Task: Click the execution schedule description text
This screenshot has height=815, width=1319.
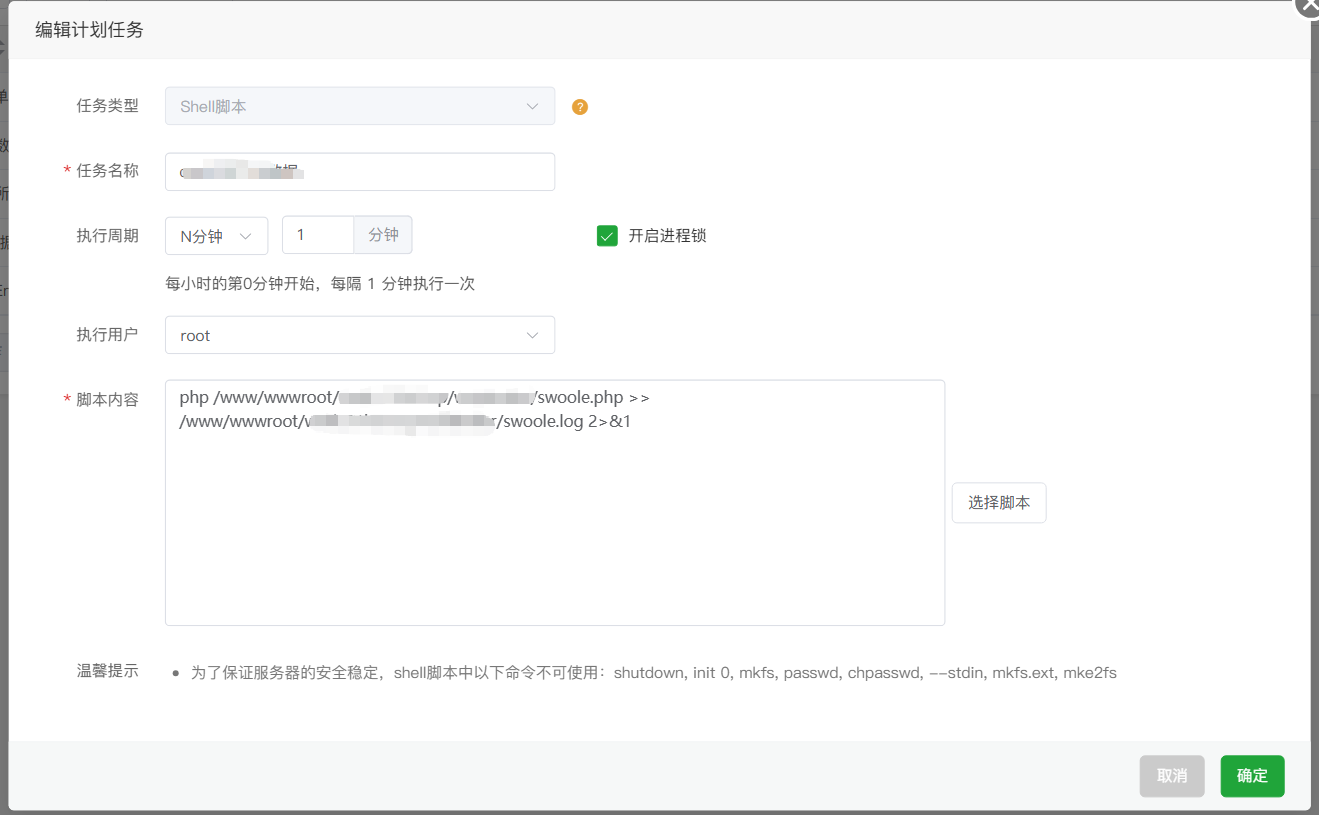Action: click(x=318, y=283)
